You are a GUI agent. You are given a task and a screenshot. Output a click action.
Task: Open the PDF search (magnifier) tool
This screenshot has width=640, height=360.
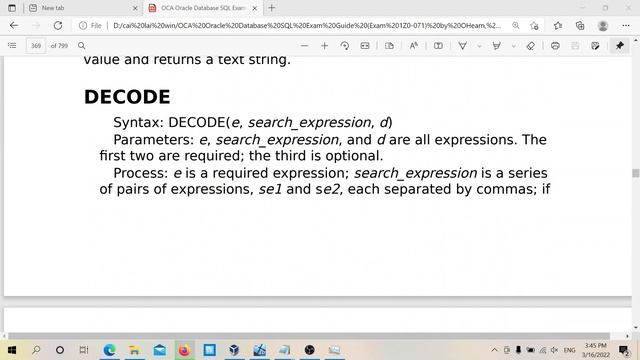pyautogui.click(x=82, y=46)
